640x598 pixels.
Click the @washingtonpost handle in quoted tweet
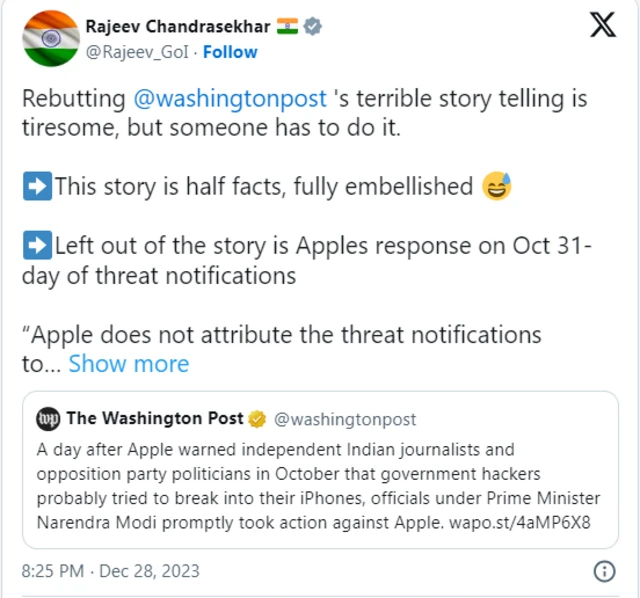pos(345,420)
